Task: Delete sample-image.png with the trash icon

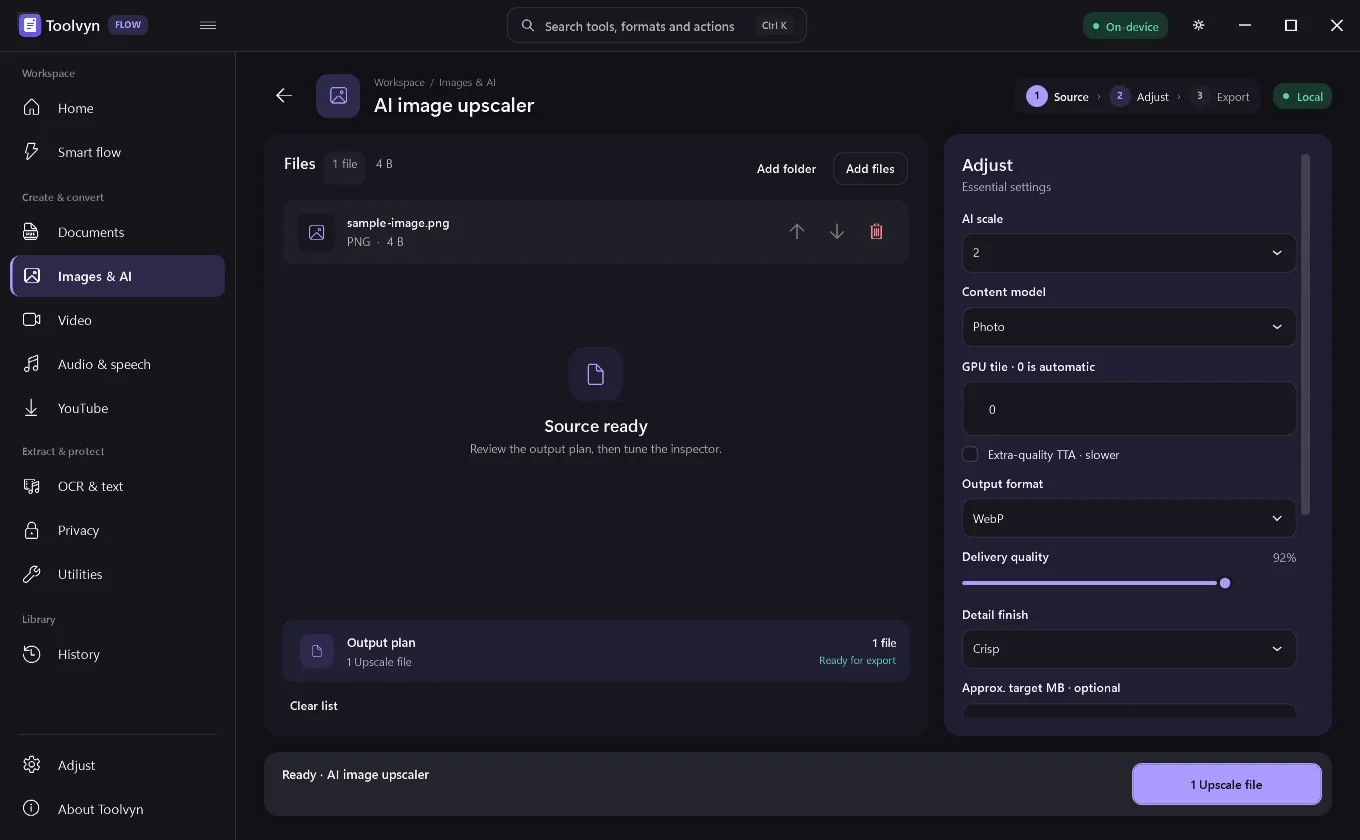Action: [876, 232]
